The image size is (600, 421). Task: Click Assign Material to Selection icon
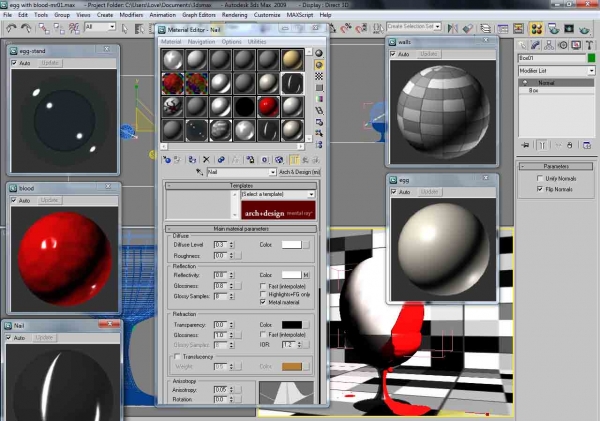pyautogui.click(x=192, y=160)
